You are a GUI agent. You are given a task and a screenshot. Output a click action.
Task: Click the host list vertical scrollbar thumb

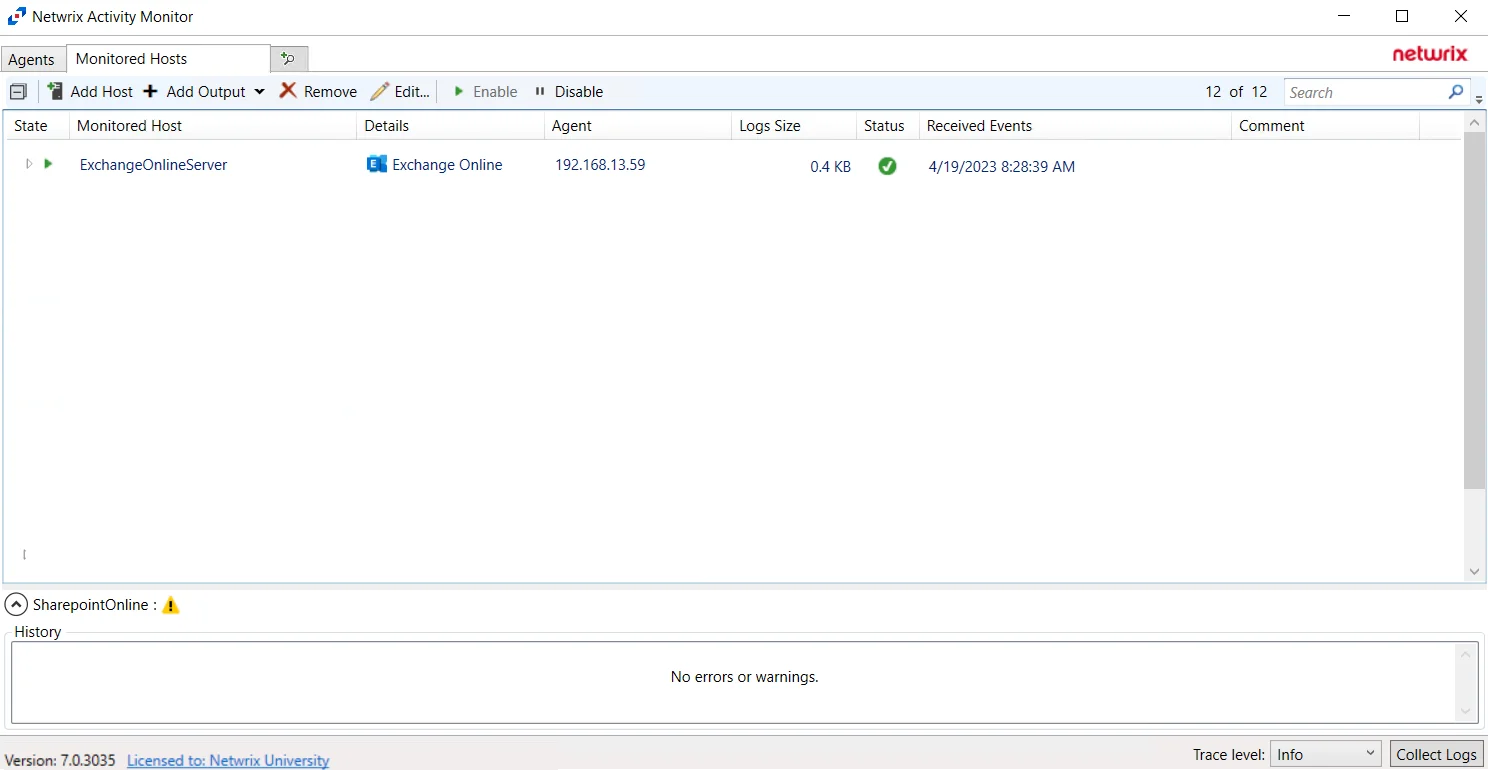(1474, 310)
